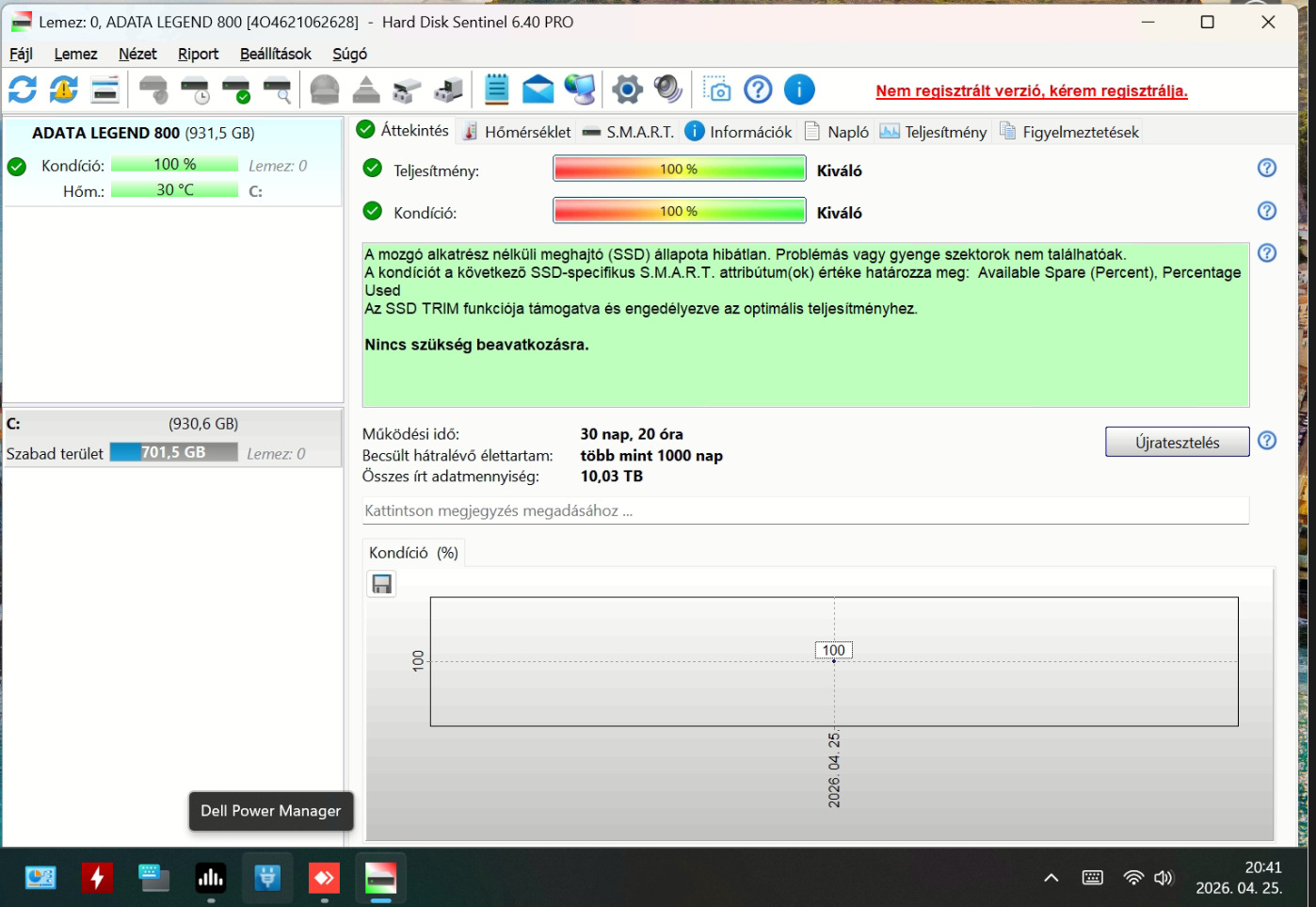Open the Beállítások menu
This screenshot has width=1316, height=907.
(x=275, y=54)
